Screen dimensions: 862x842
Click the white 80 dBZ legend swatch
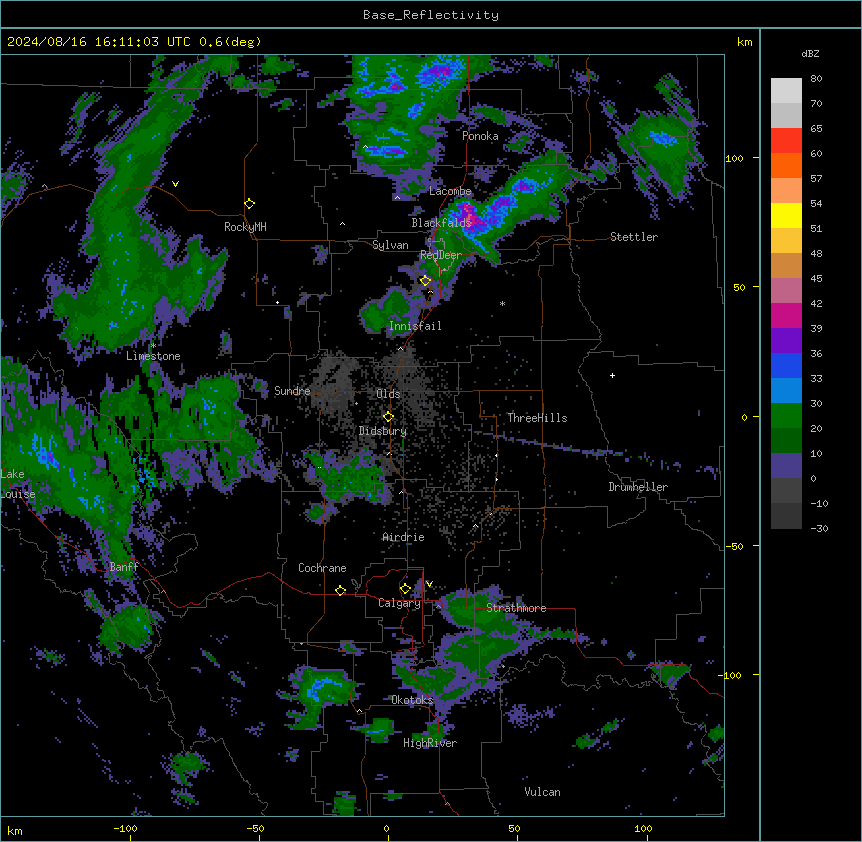(786, 91)
